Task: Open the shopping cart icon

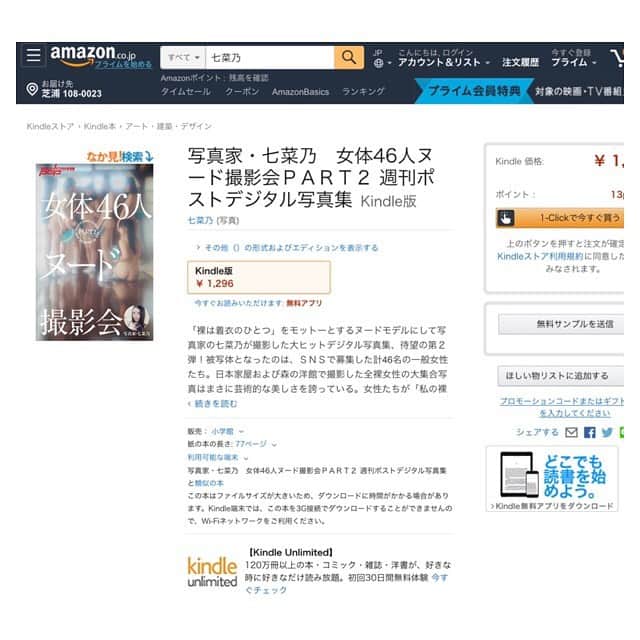Action: 617,58
